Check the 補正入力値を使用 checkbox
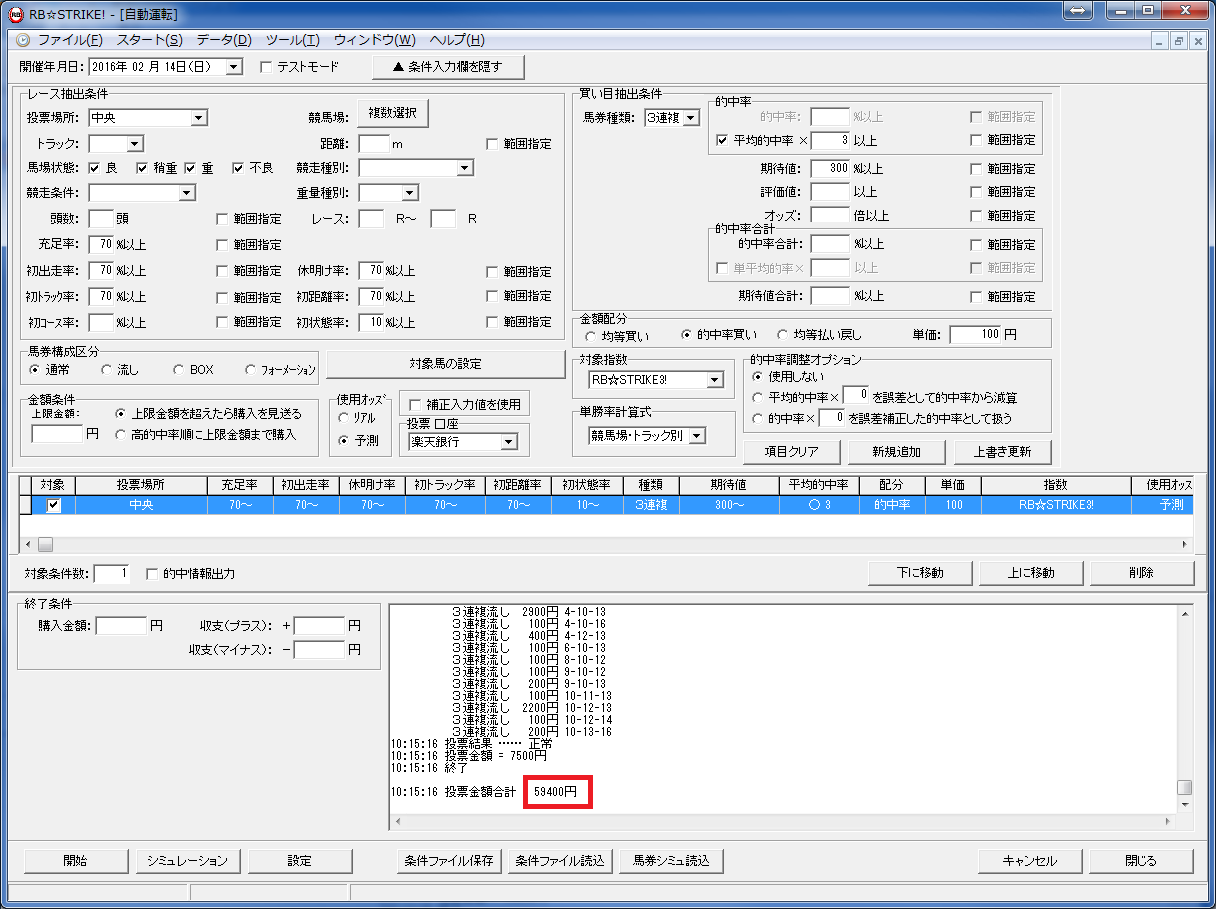The width and height of the screenshot is (1216, 909). [415, 405]
